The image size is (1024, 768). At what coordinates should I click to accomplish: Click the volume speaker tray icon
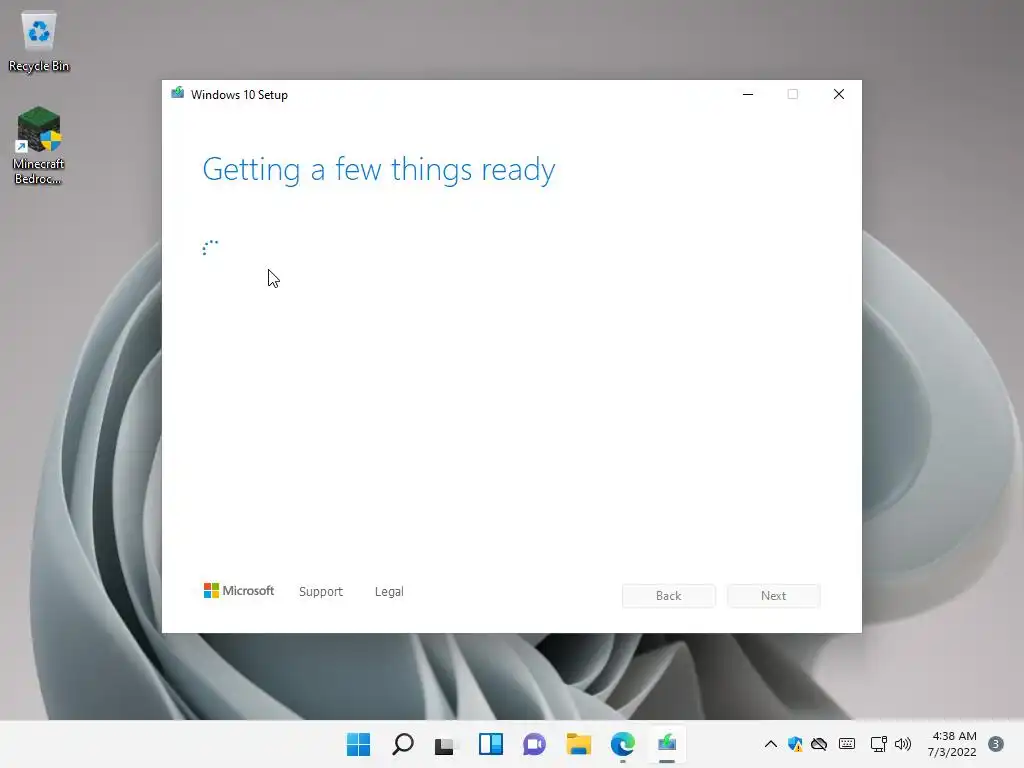click(x=903, y=744)
